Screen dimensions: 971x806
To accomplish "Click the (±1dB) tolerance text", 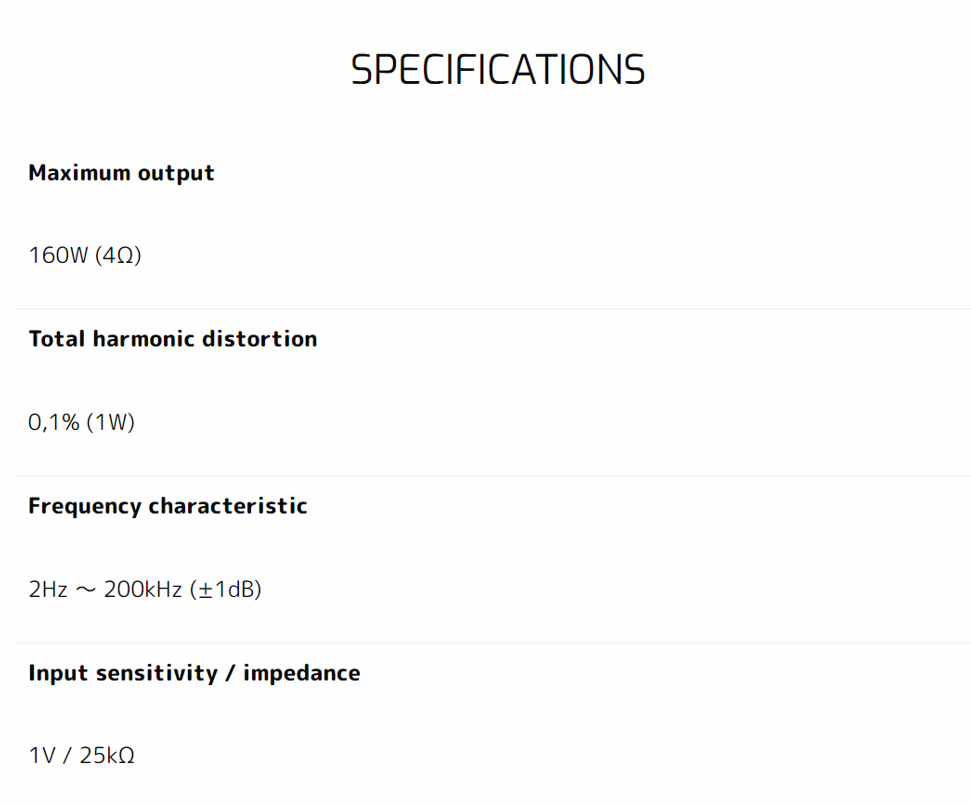I will point(225,590).
